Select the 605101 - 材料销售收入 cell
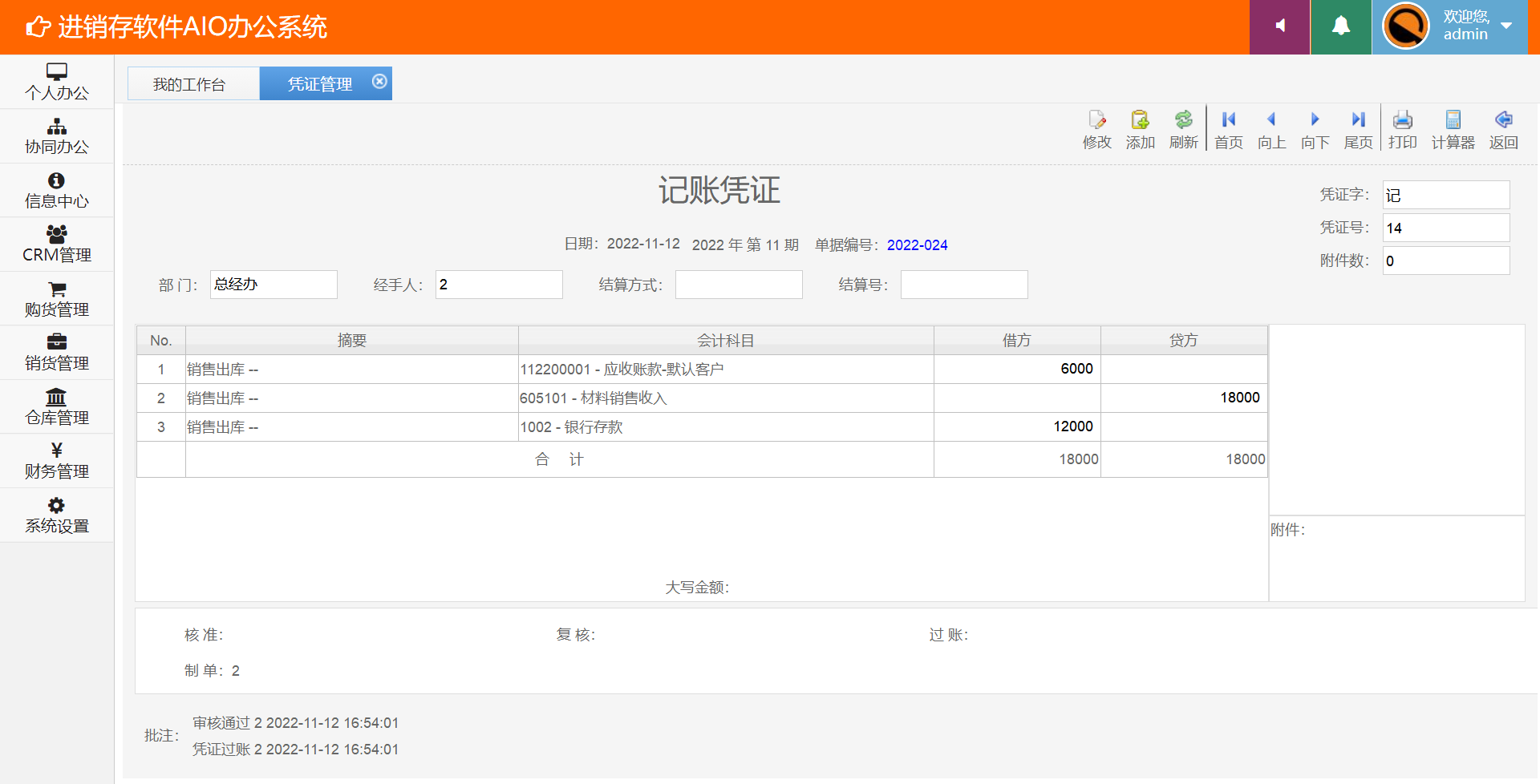This screenshot has width=1540, height=784. pos(726,398)
